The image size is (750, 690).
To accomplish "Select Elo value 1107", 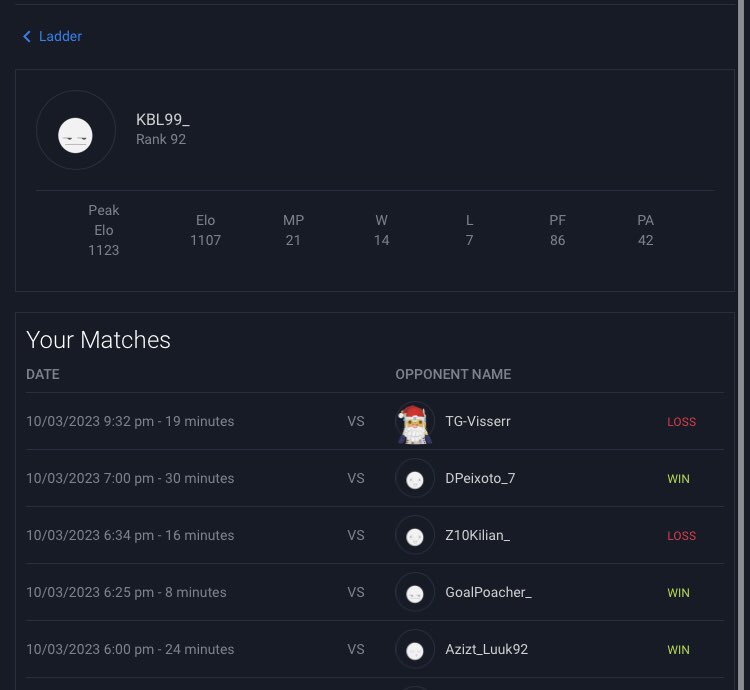I will tap(205, 240).
